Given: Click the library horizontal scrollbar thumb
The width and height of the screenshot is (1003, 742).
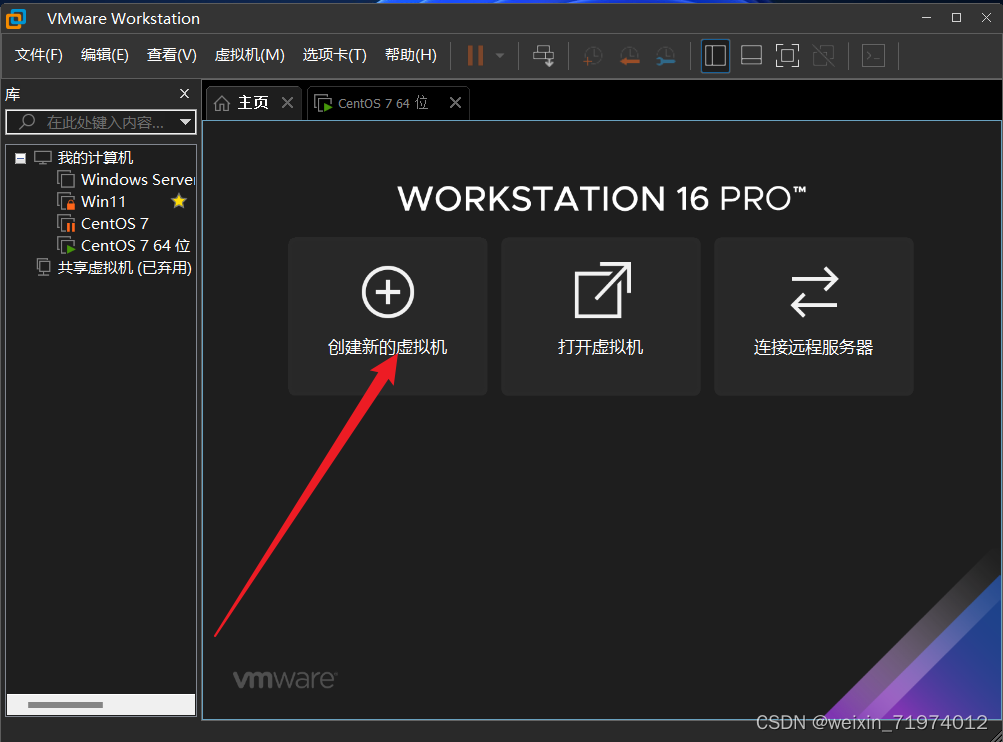Looking at the screenshot, I should pyautogui.click(x=65, y=705).
